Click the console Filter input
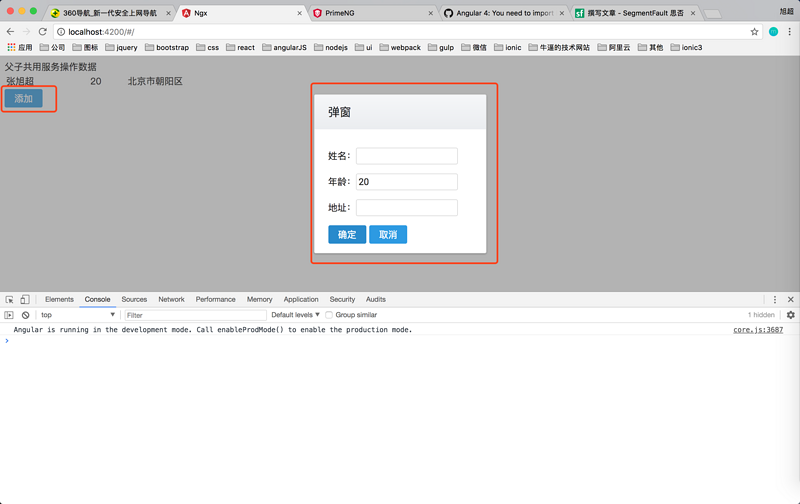 [195, 315]
